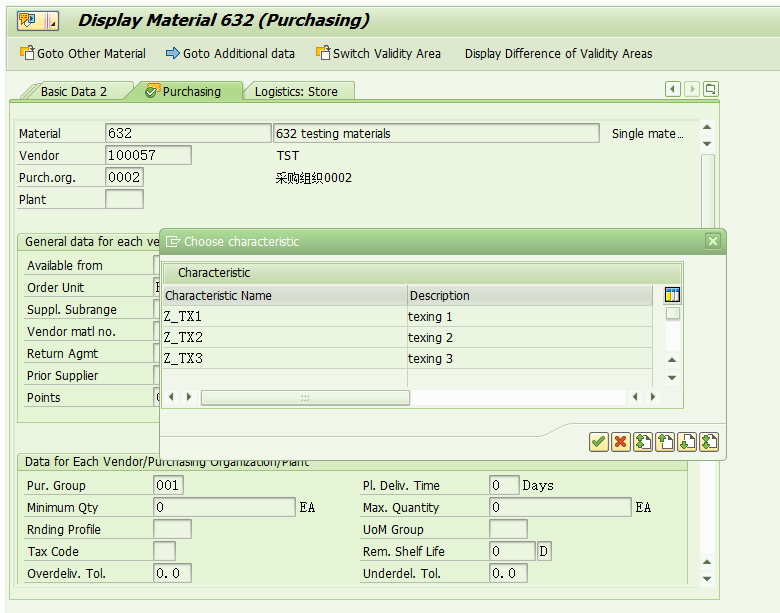Click description texing 2
Viewport: 780px width, 613px height.
[430, 337]
